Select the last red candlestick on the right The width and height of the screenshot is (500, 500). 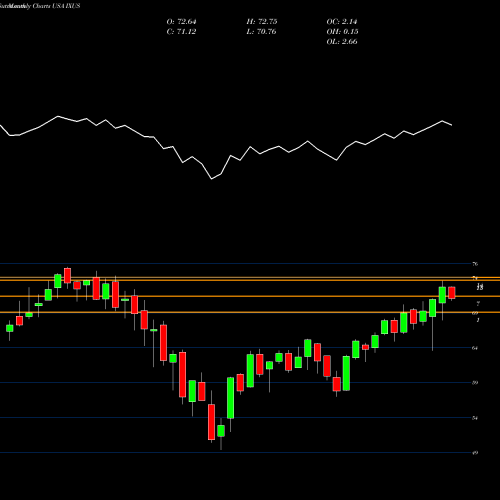pyautogui.click(x=452, y=293)
